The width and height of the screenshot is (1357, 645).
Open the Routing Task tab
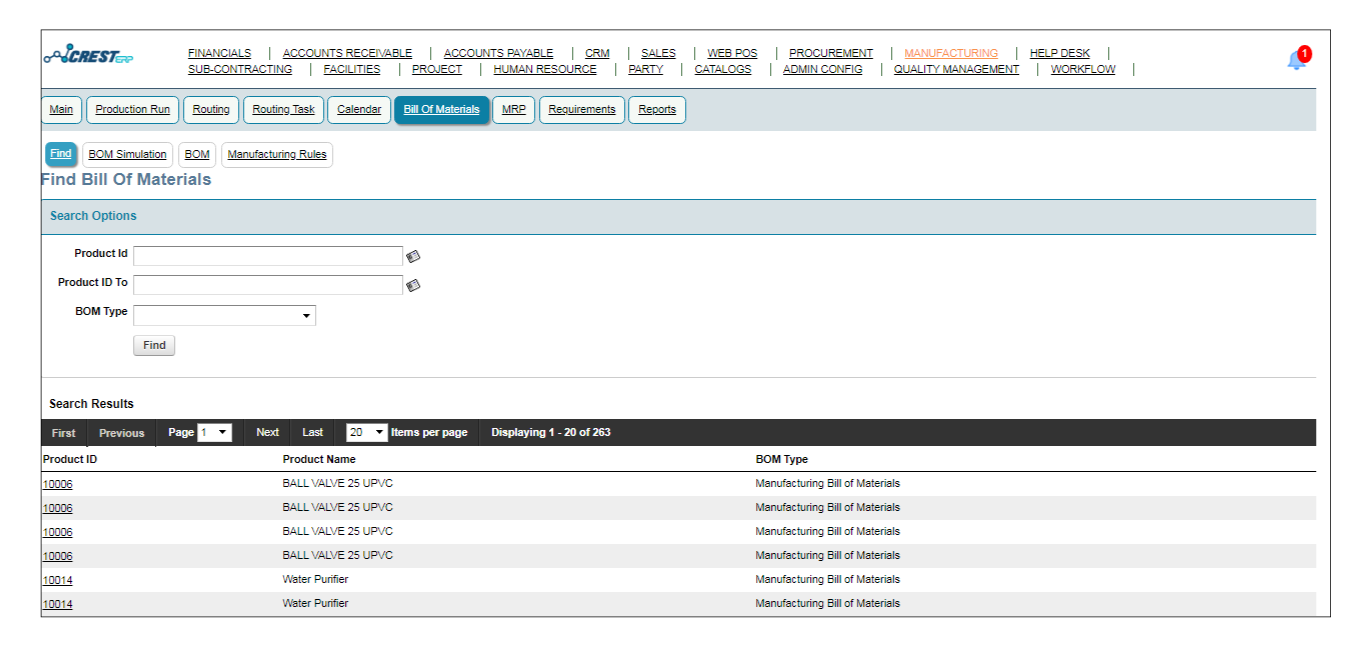click(283, 109)
